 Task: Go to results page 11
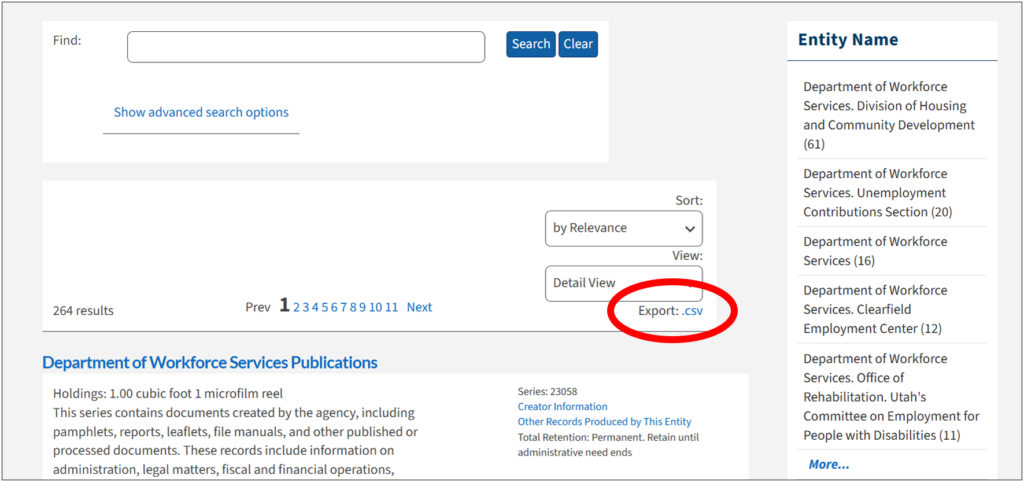point(391,308)
